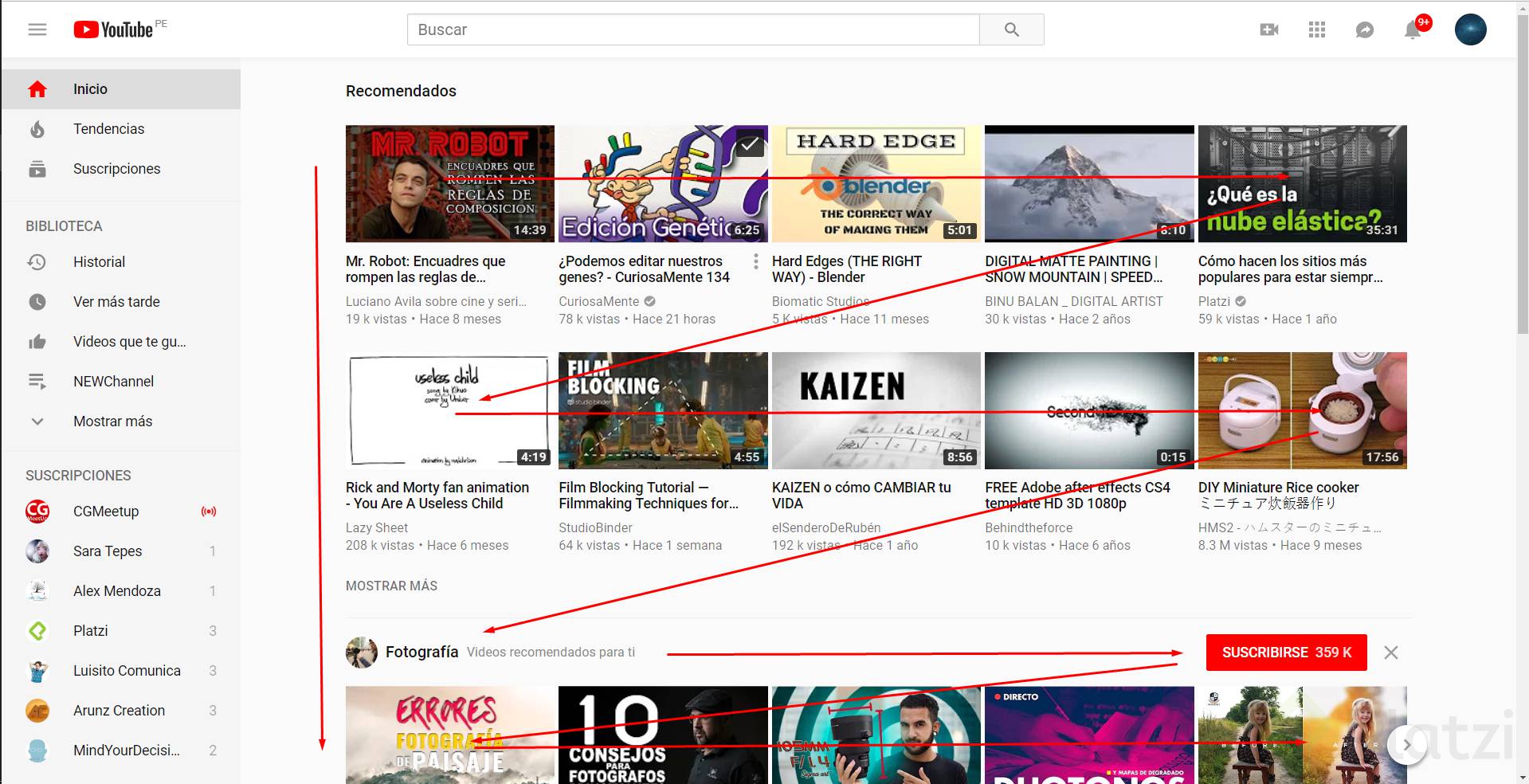Go to the YouTube logo home
Viewport: 1529px width, 784px height.
(x=113, y=29)
